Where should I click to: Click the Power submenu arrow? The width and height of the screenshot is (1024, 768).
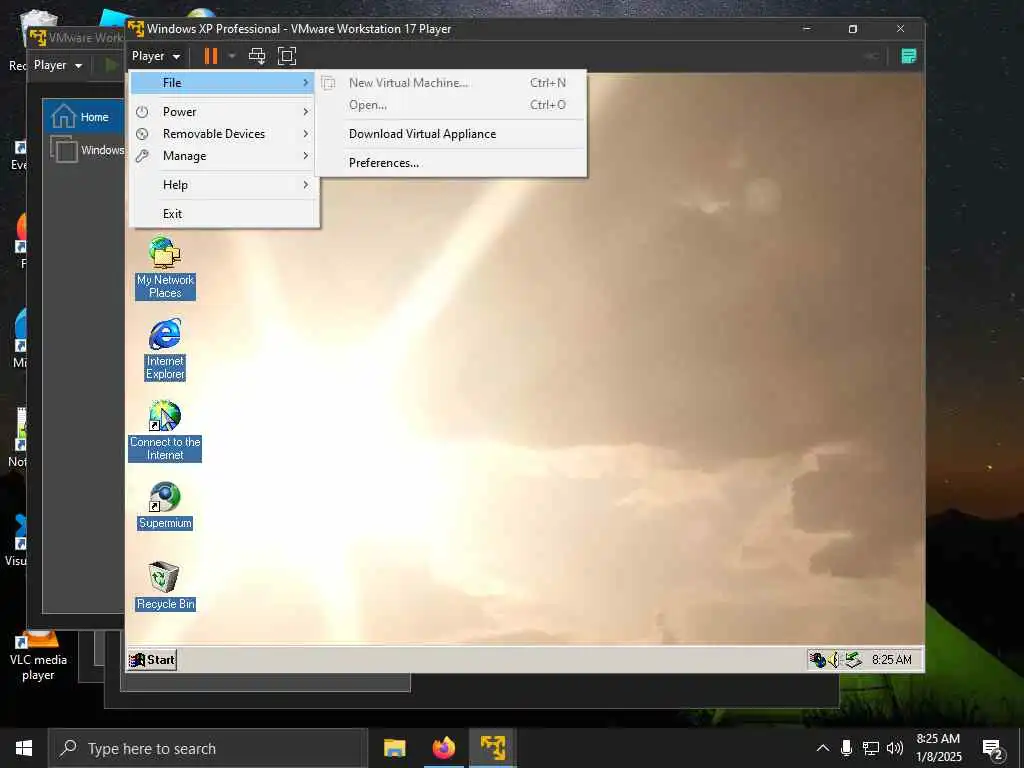pos(305,112)
